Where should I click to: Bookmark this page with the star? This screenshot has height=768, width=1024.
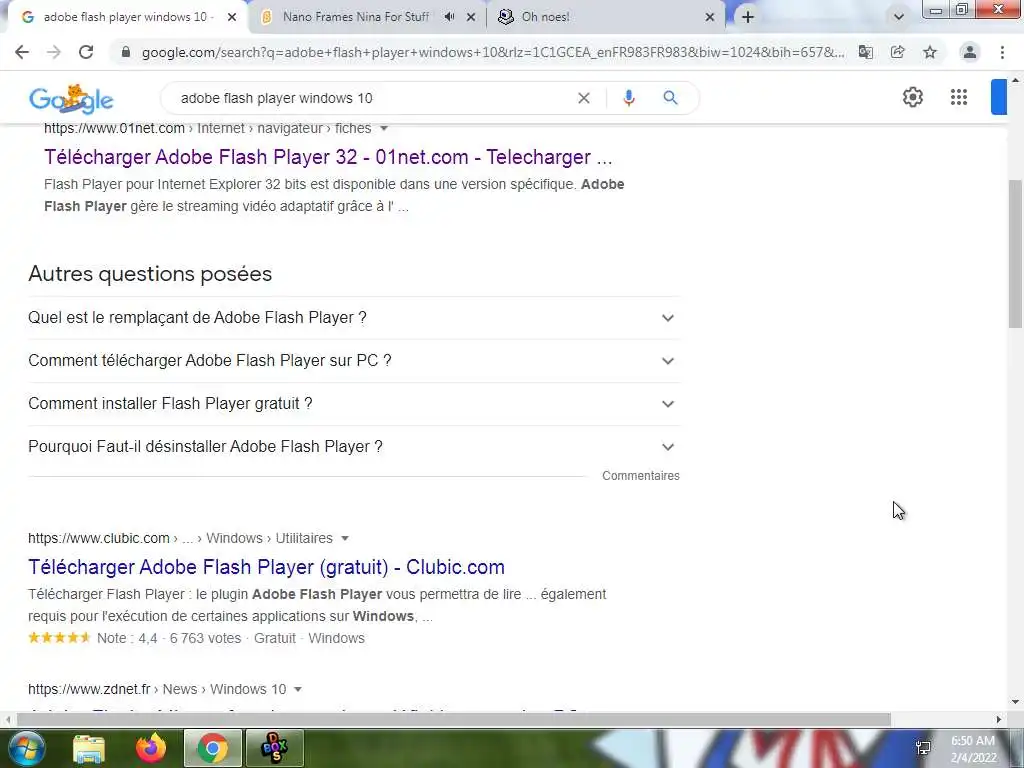[930, 52]
